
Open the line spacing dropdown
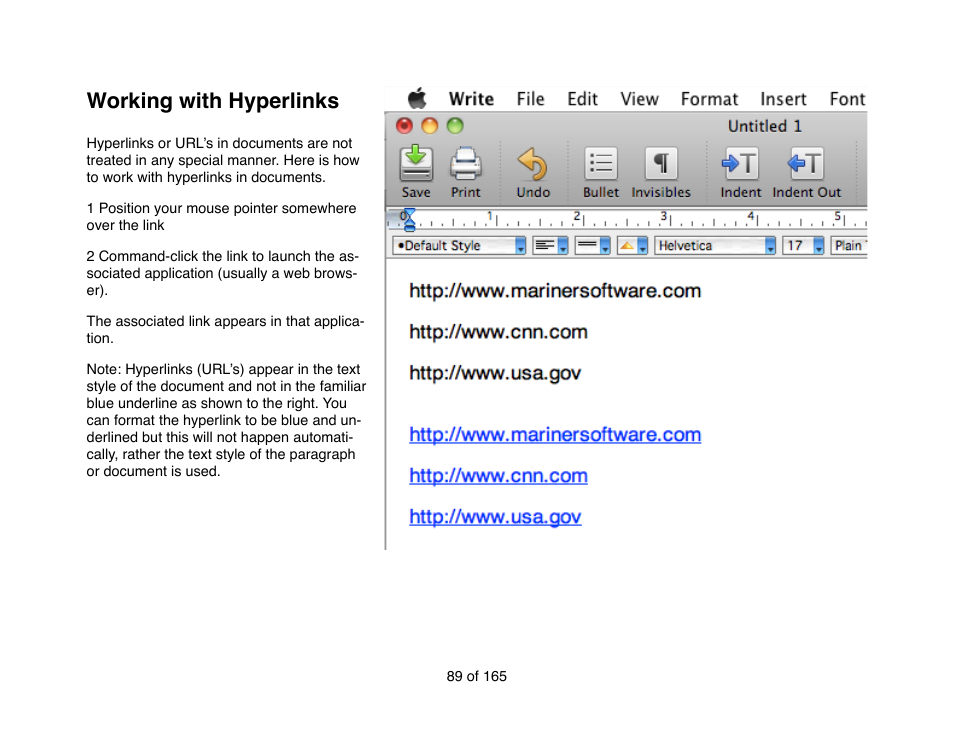[x=592, y=246]
